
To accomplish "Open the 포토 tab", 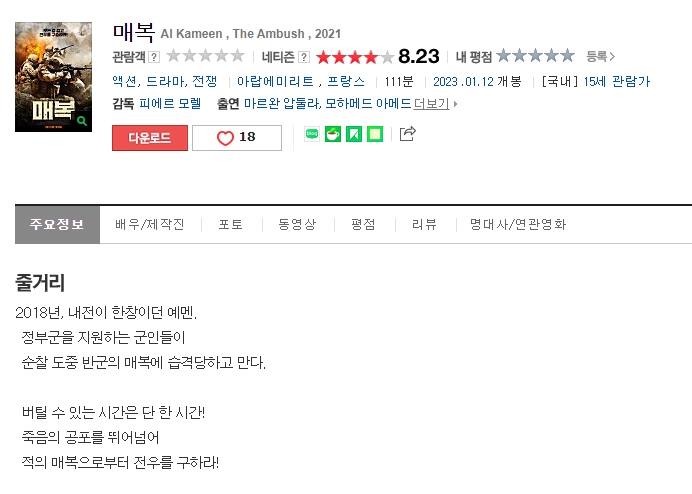I will tap(231, 224).
